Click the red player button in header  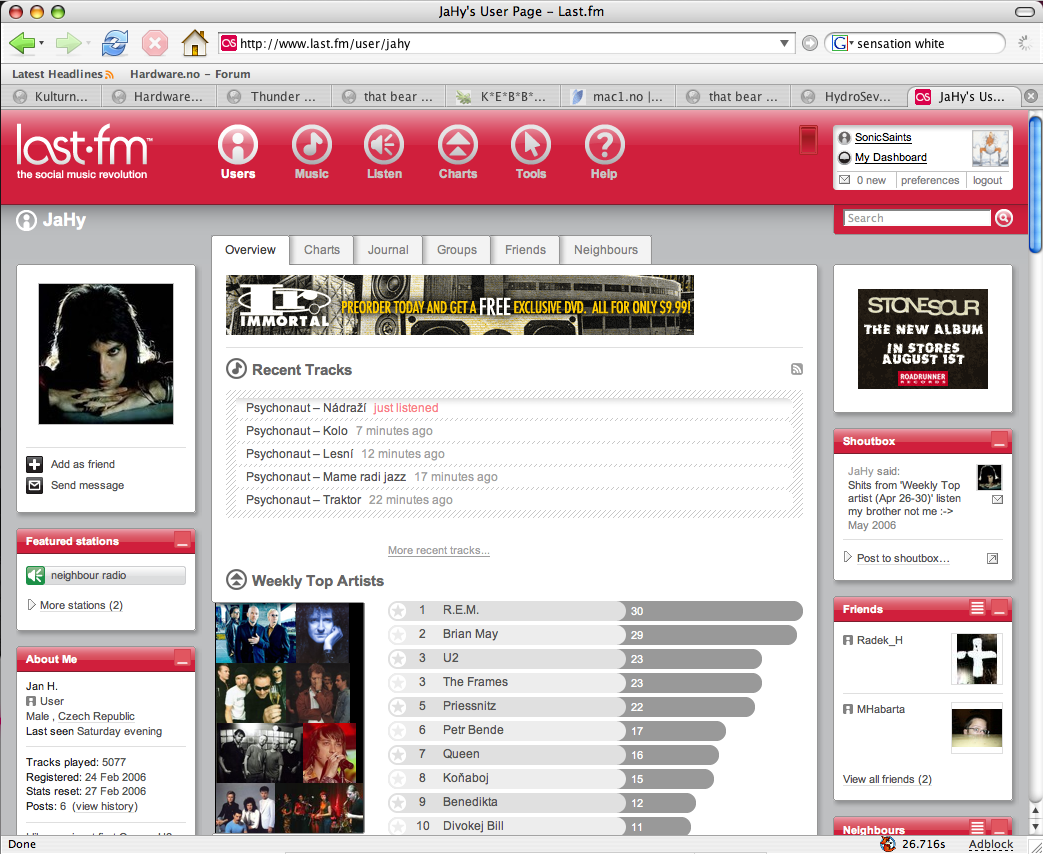[808, 140]
